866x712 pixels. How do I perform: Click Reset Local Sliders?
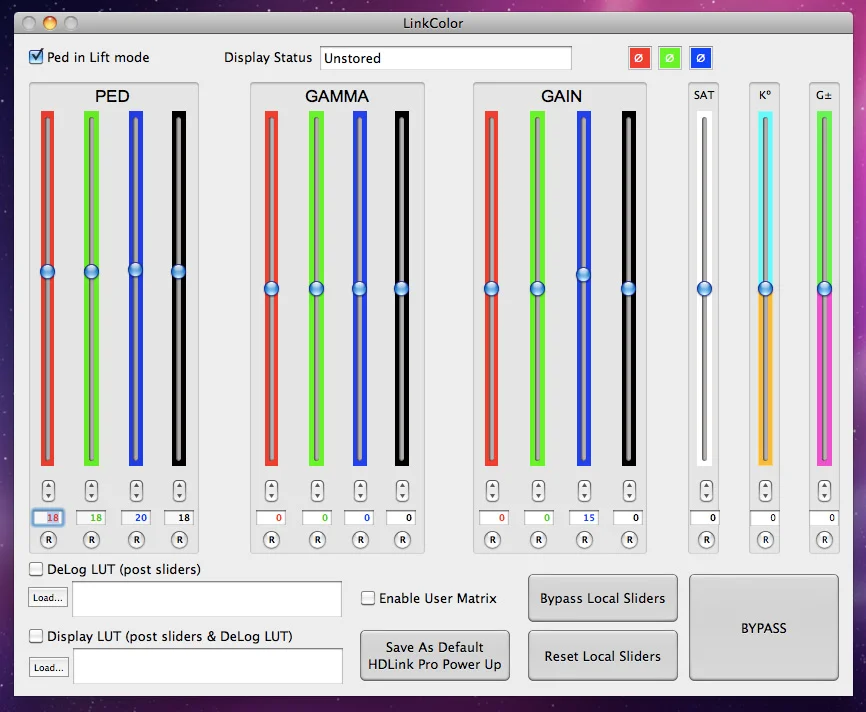(x=603, y=656)
